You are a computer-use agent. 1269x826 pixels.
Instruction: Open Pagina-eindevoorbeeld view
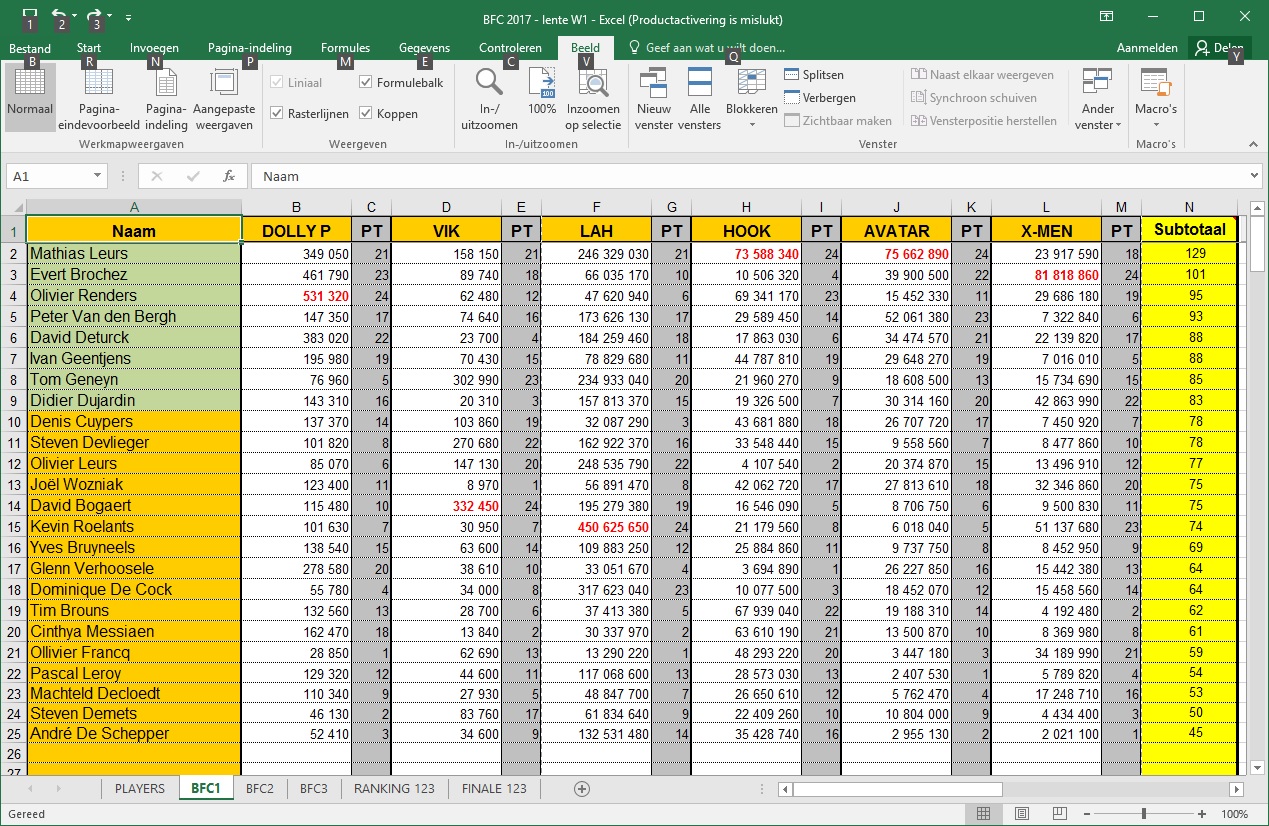click(98, 97)
